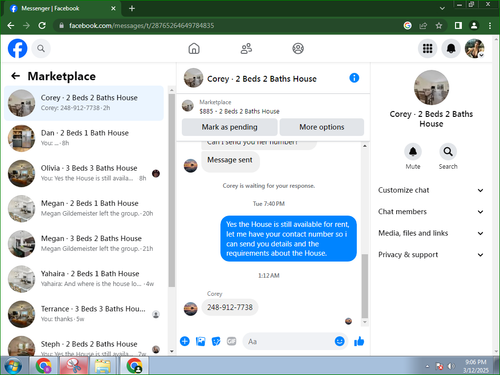Open Terrance - 3 Beds 3 Baths chat
The width and height of the screenshot is (500, 375).
(x=84, y=314)
